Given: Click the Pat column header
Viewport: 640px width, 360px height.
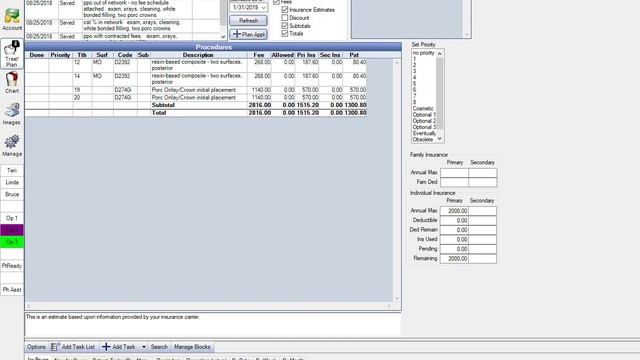Looking at the screenshot, I should [x=354, y=55].
